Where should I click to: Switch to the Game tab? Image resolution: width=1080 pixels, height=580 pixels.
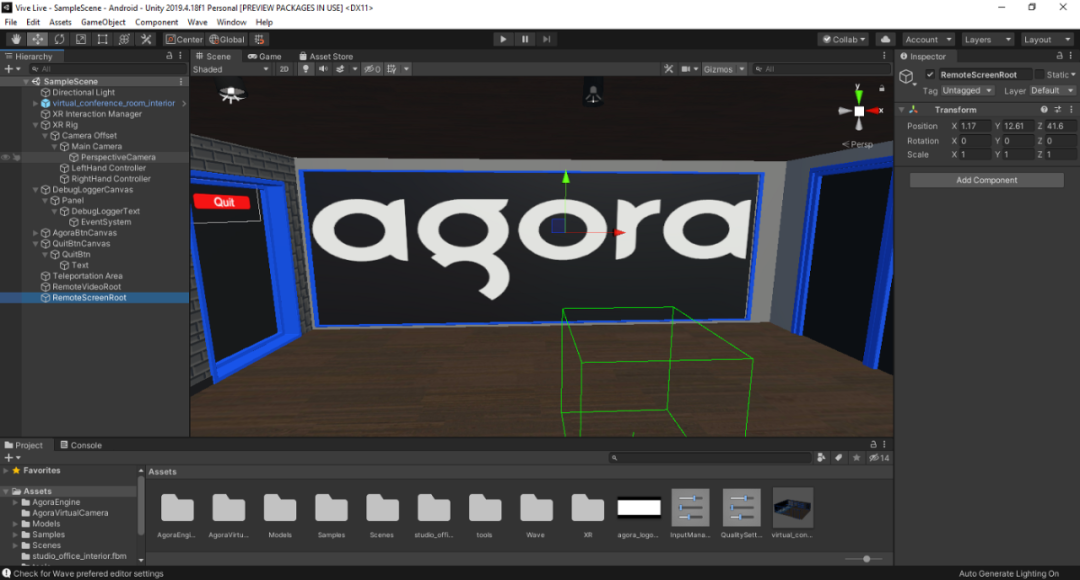264,56
